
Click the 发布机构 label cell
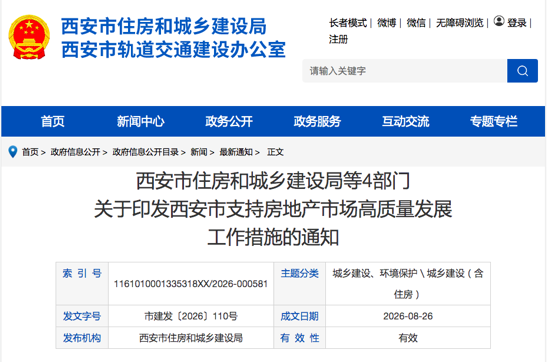(82, 338)
